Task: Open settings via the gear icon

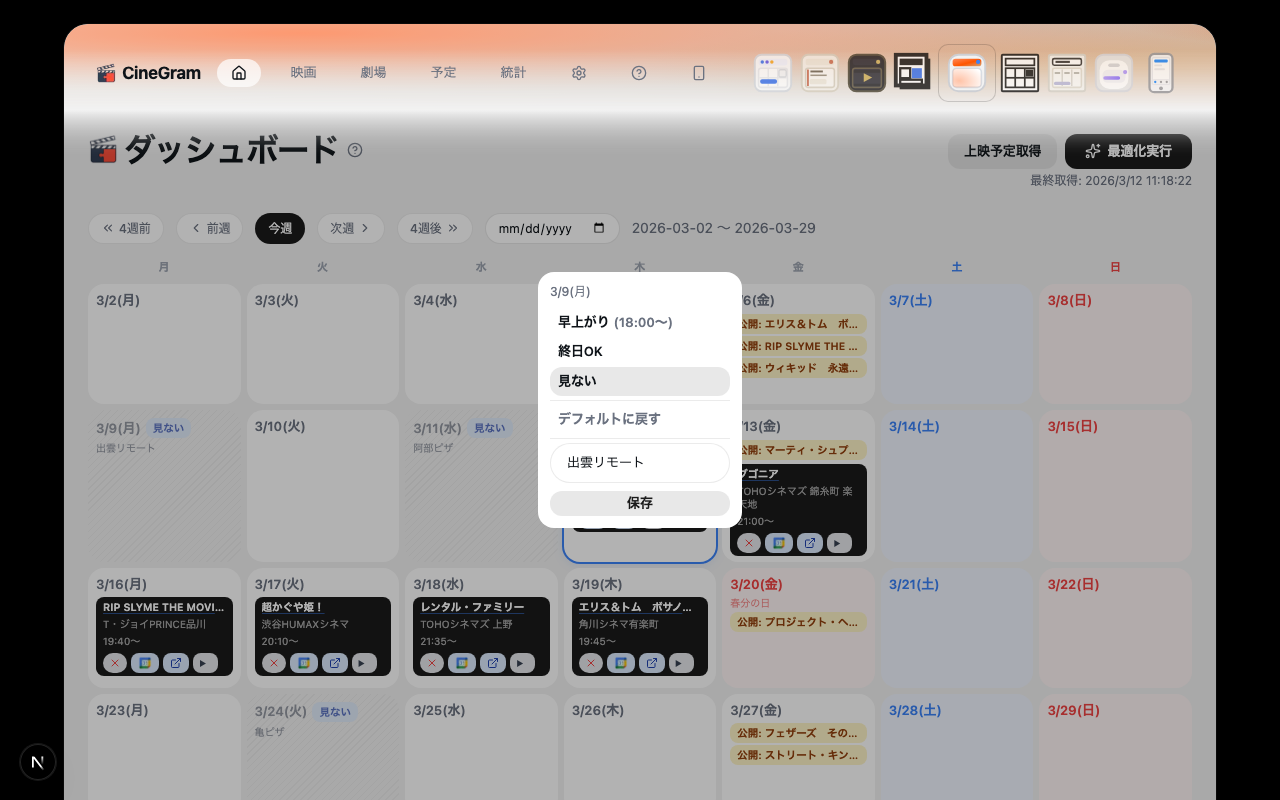Action: (x=578, y=73)
